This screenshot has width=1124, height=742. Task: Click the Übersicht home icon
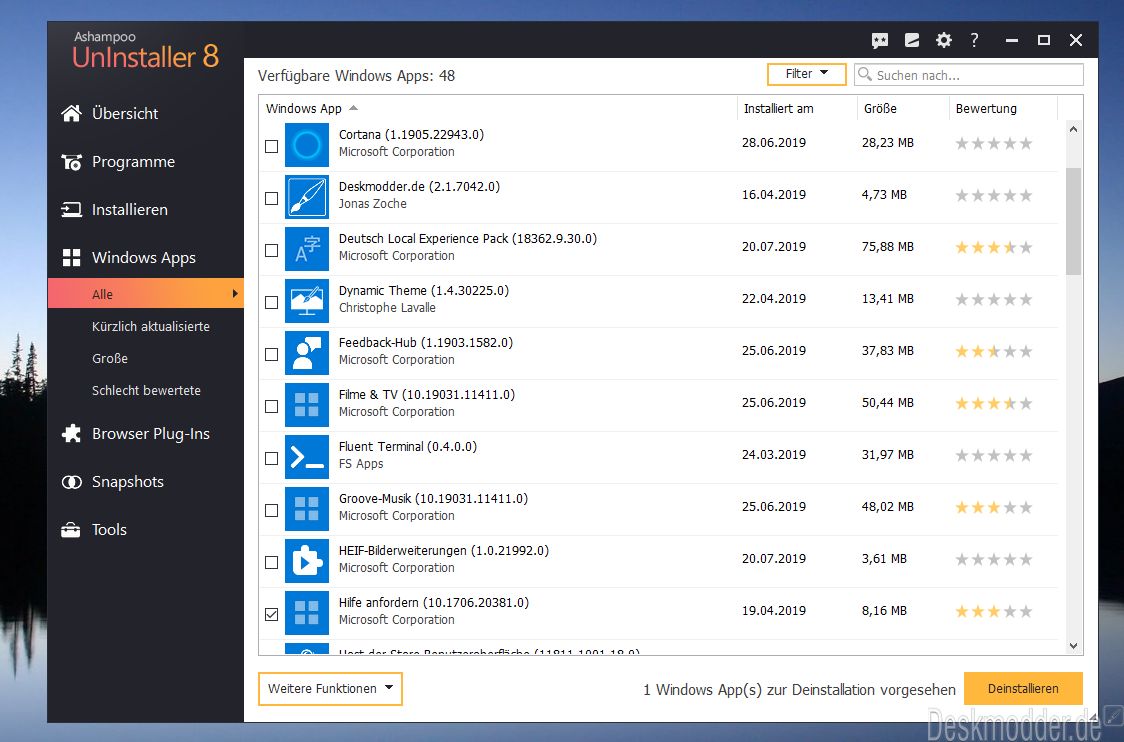pos(71,113)
